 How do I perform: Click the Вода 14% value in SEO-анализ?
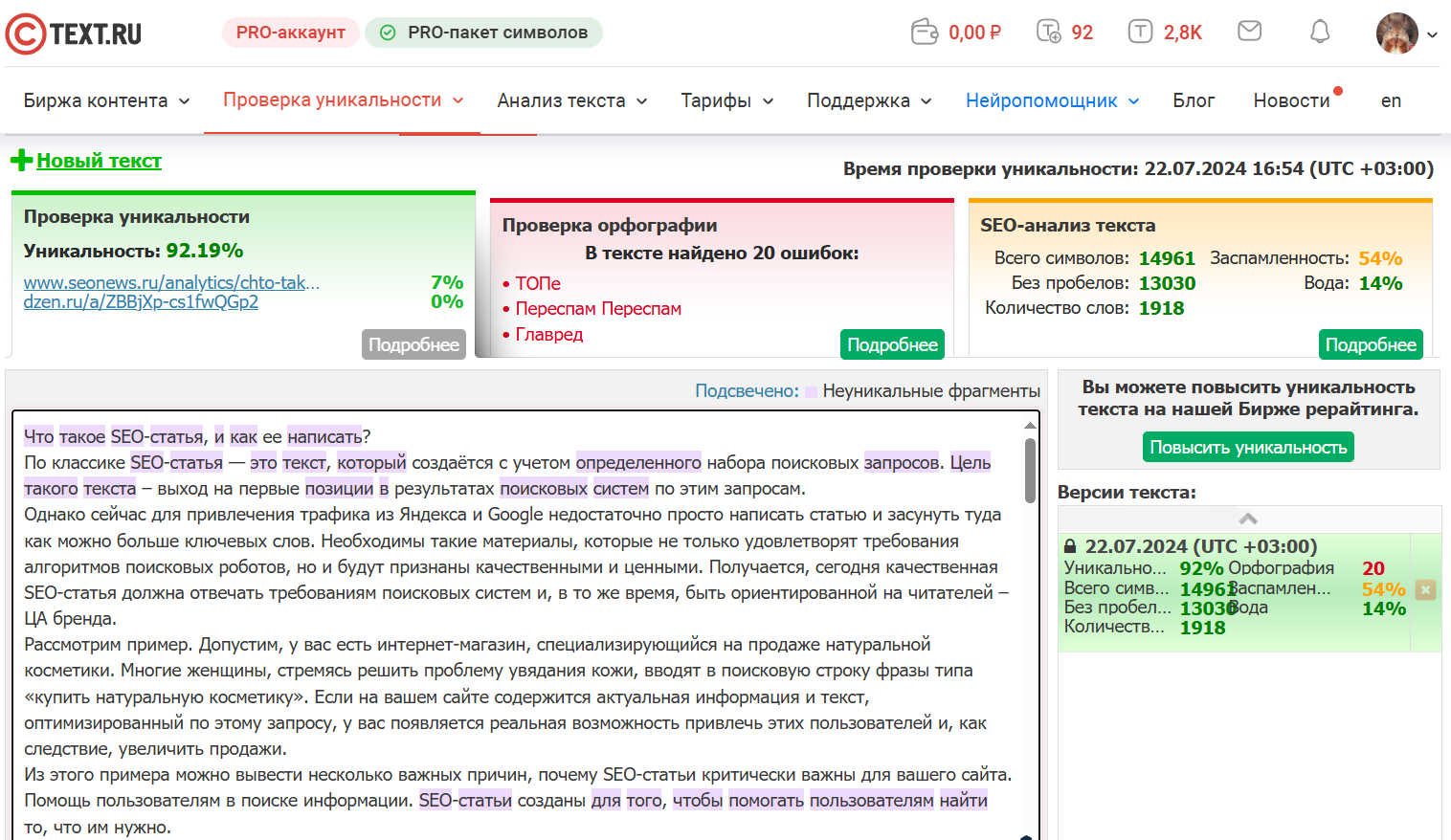[x=1380, y=283]
